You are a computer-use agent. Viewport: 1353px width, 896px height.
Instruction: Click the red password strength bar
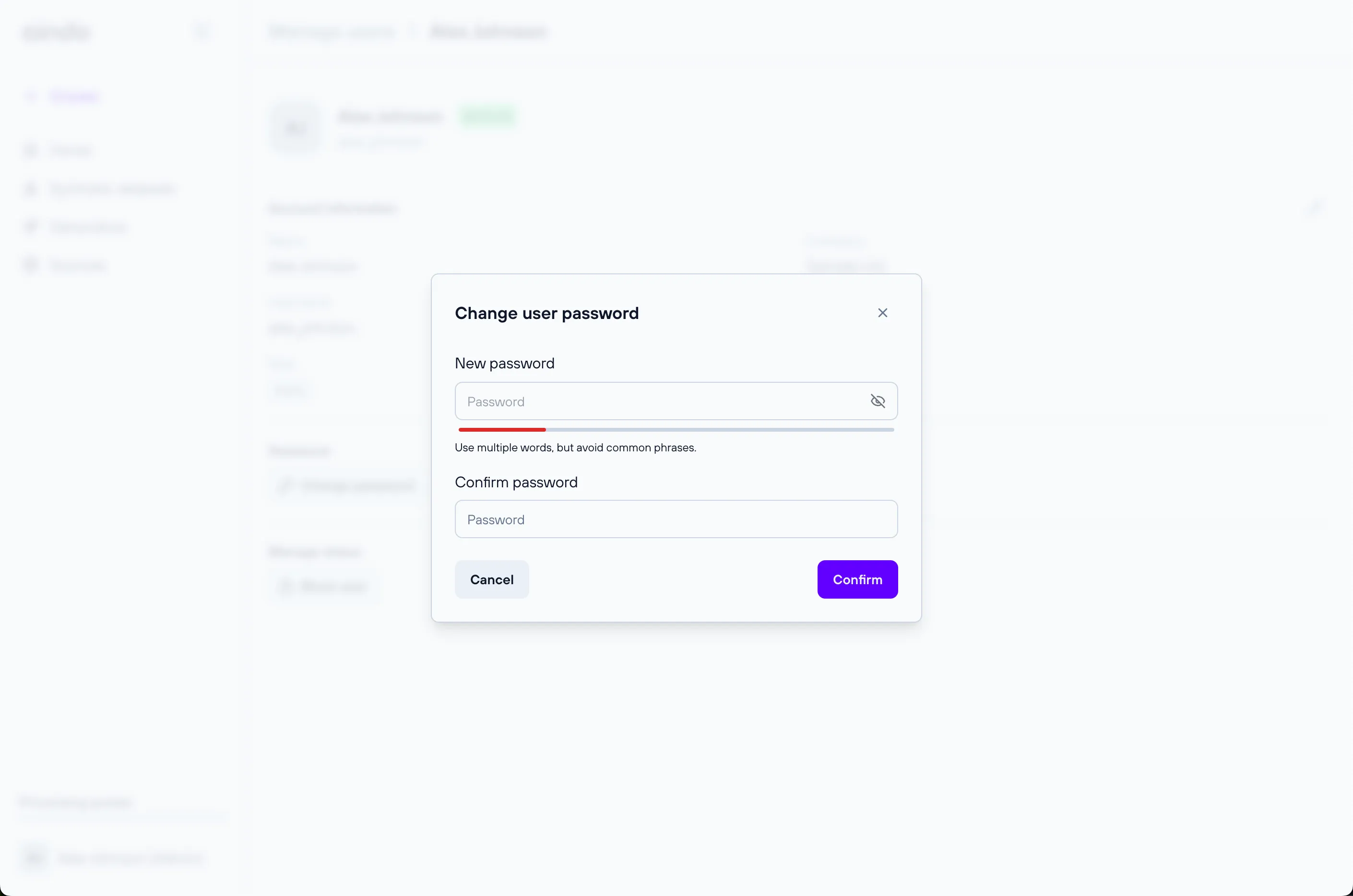click(502, 430)
